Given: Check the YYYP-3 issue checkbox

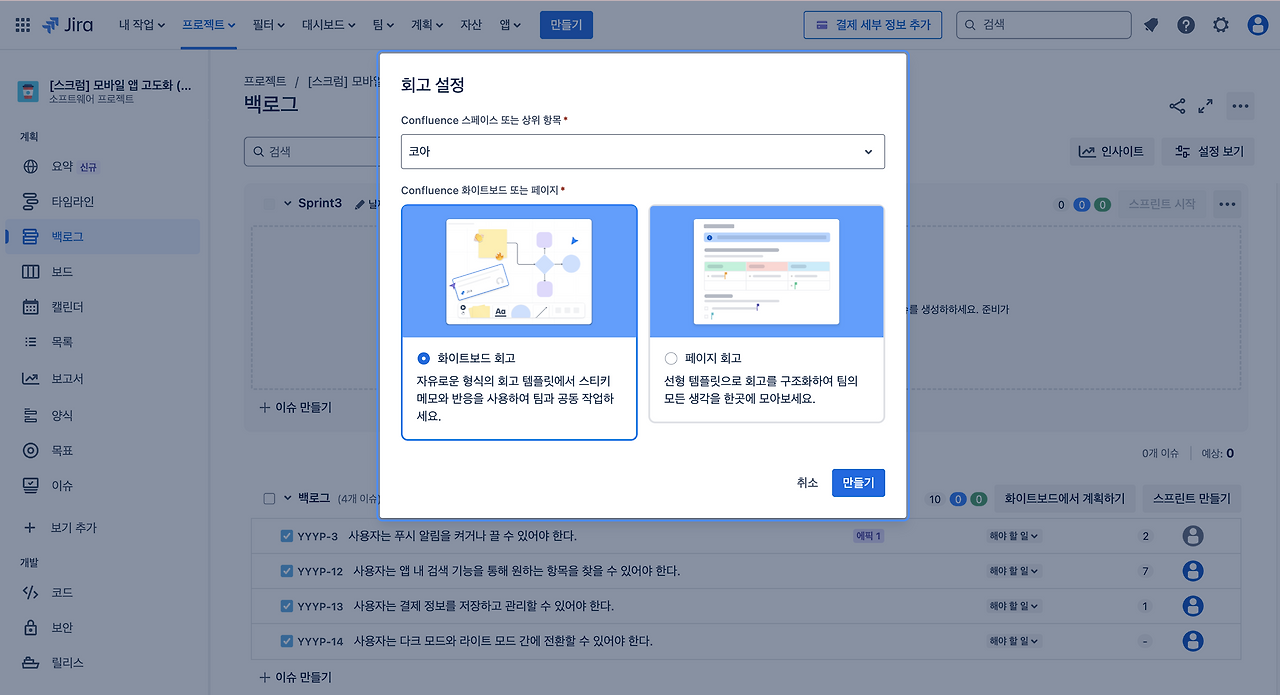Looking at the screenshot, I should click(286, 535).
